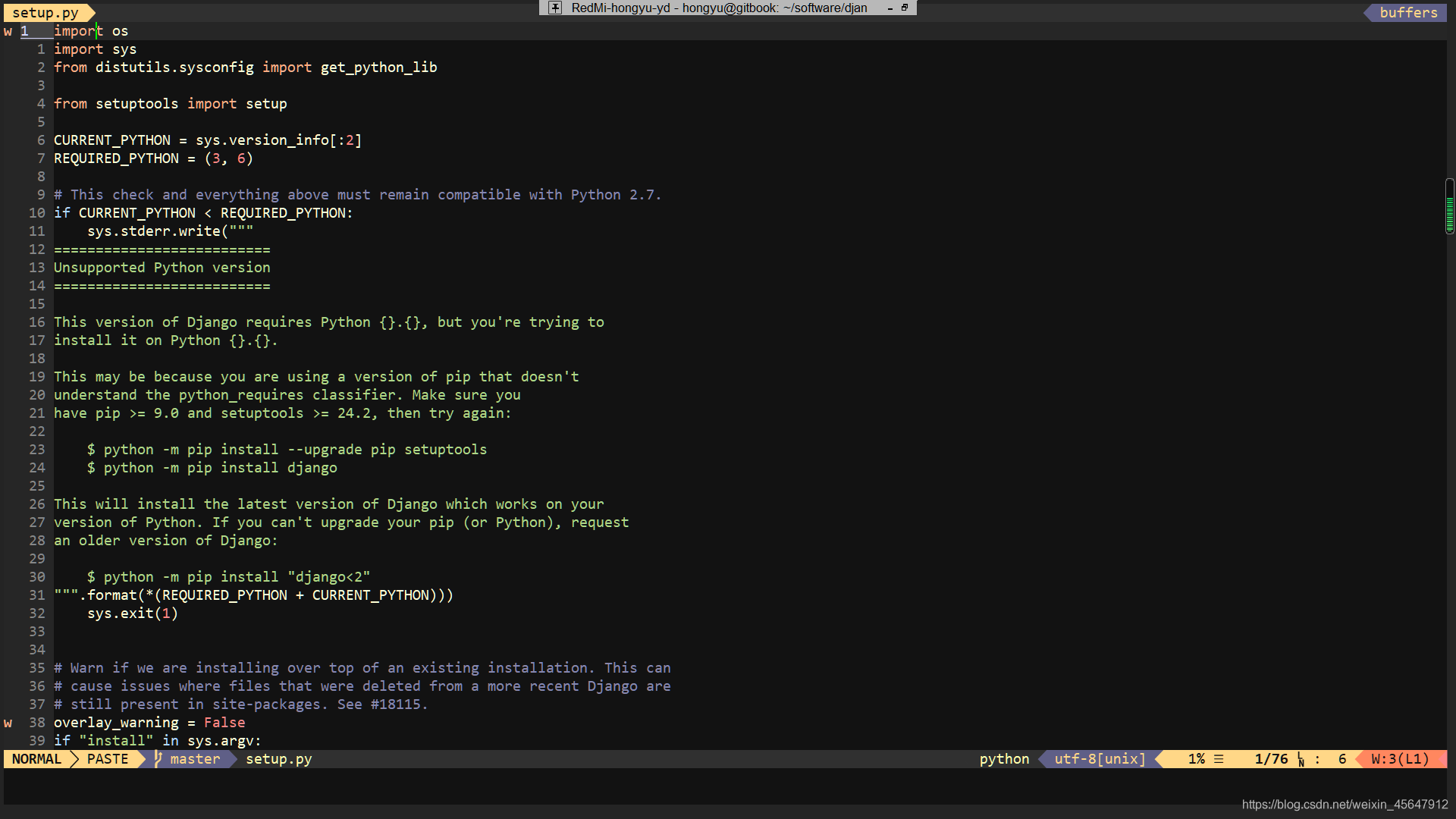
Task: Click the csdn blog URL at bottom right
Action: tap(1345, 805)
